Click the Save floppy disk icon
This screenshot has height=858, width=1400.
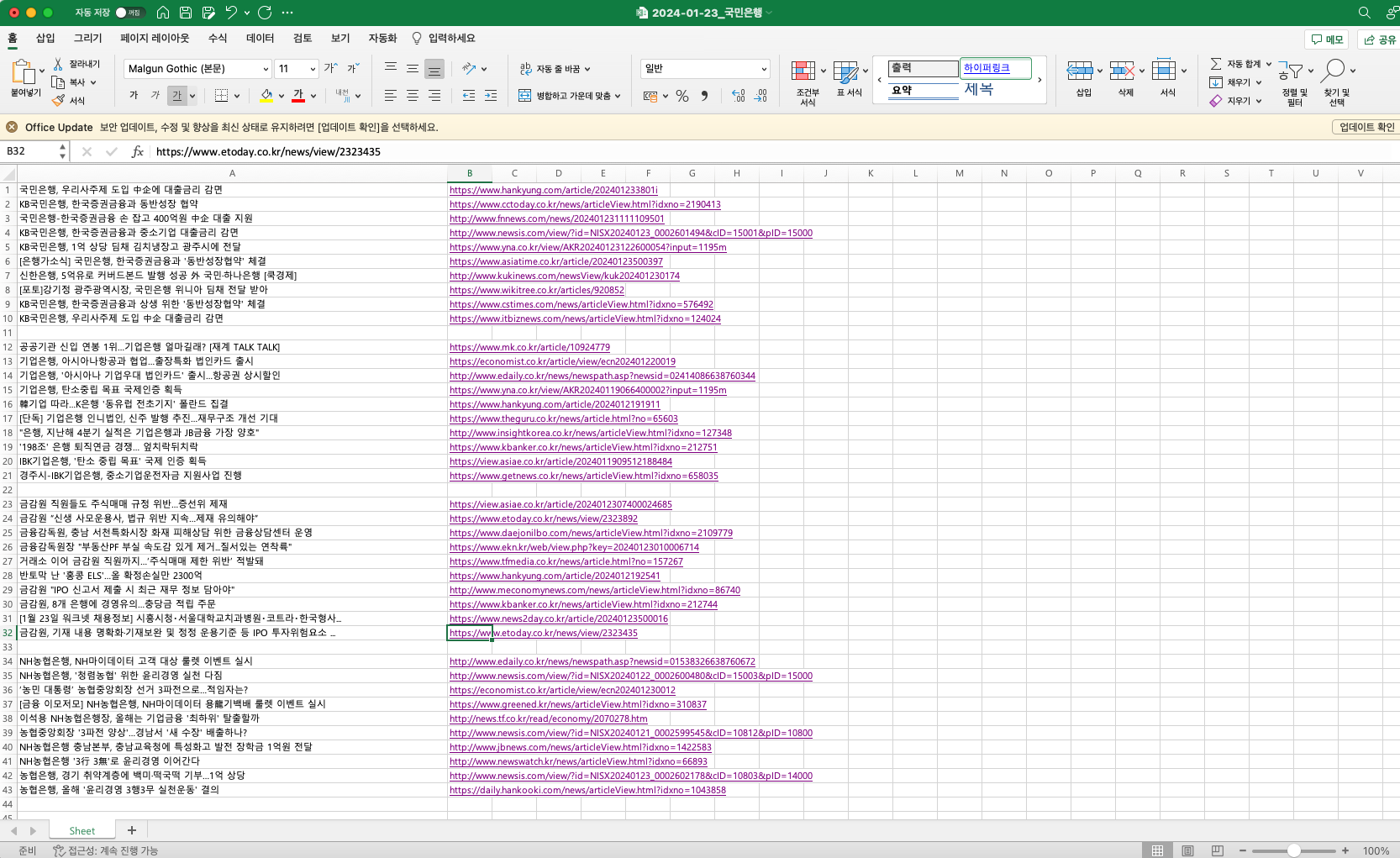[186, 13]
